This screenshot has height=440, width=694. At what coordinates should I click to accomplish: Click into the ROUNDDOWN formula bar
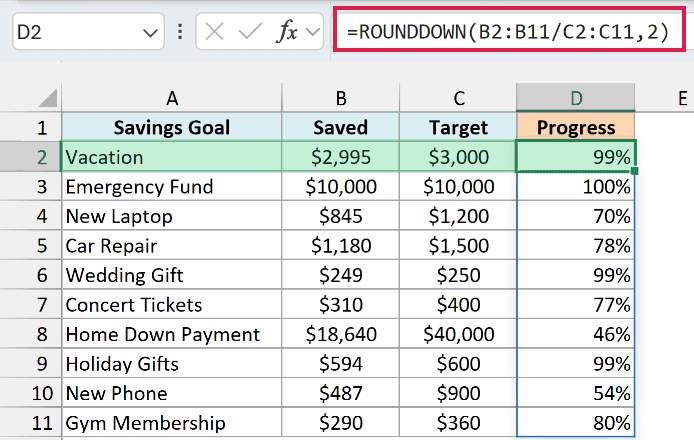coord(509,31)
